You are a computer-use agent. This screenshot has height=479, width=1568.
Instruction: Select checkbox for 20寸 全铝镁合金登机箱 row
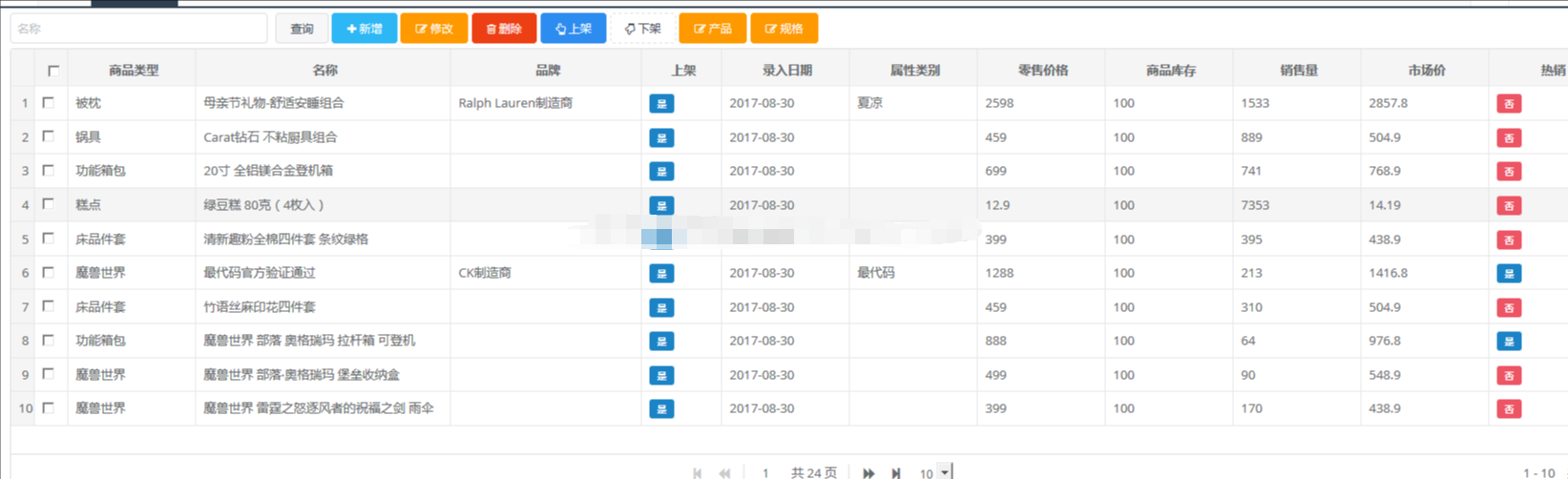click(49, 171)
